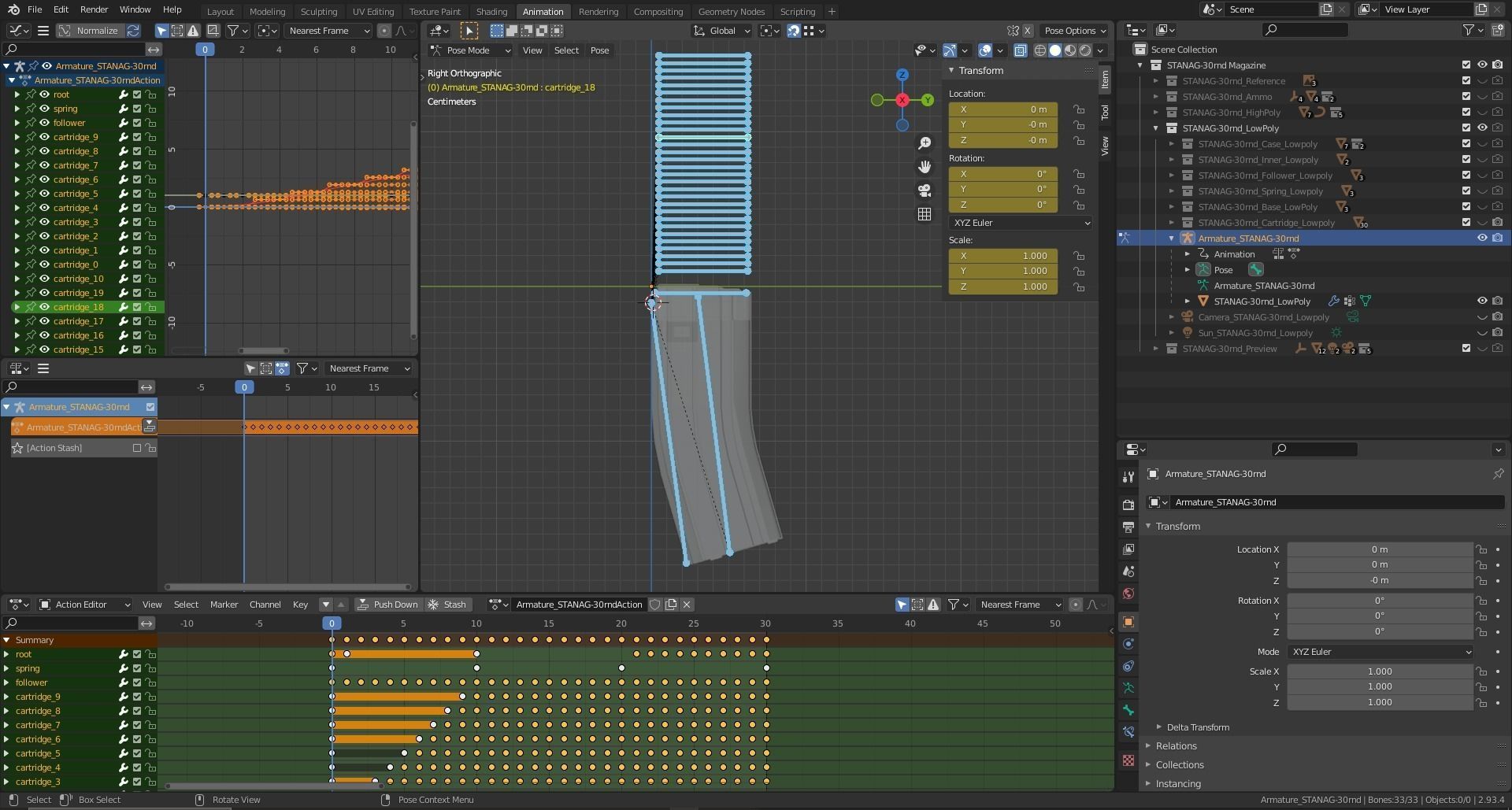1512x810 pixels.
Task: Select the cartridge_7 channel in graph editor
Action: point(76,165)
